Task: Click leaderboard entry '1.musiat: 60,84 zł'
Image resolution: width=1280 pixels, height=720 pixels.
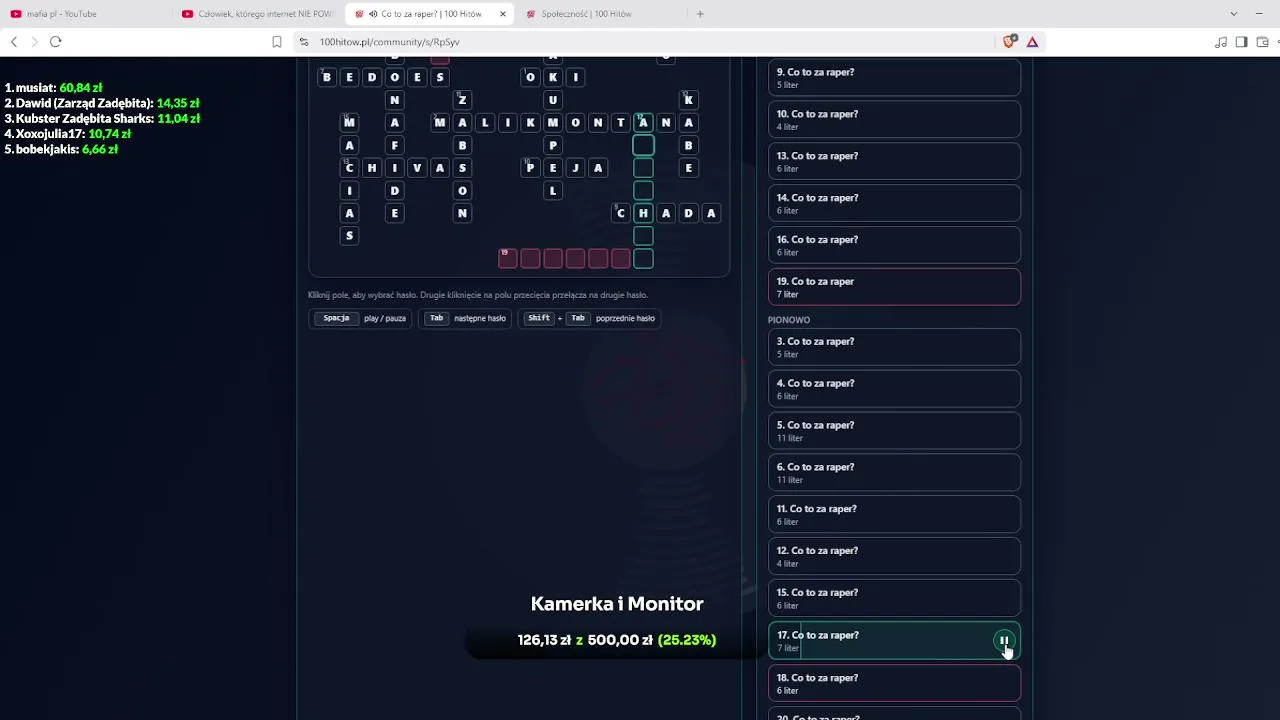Action: [x=53, y=88]
